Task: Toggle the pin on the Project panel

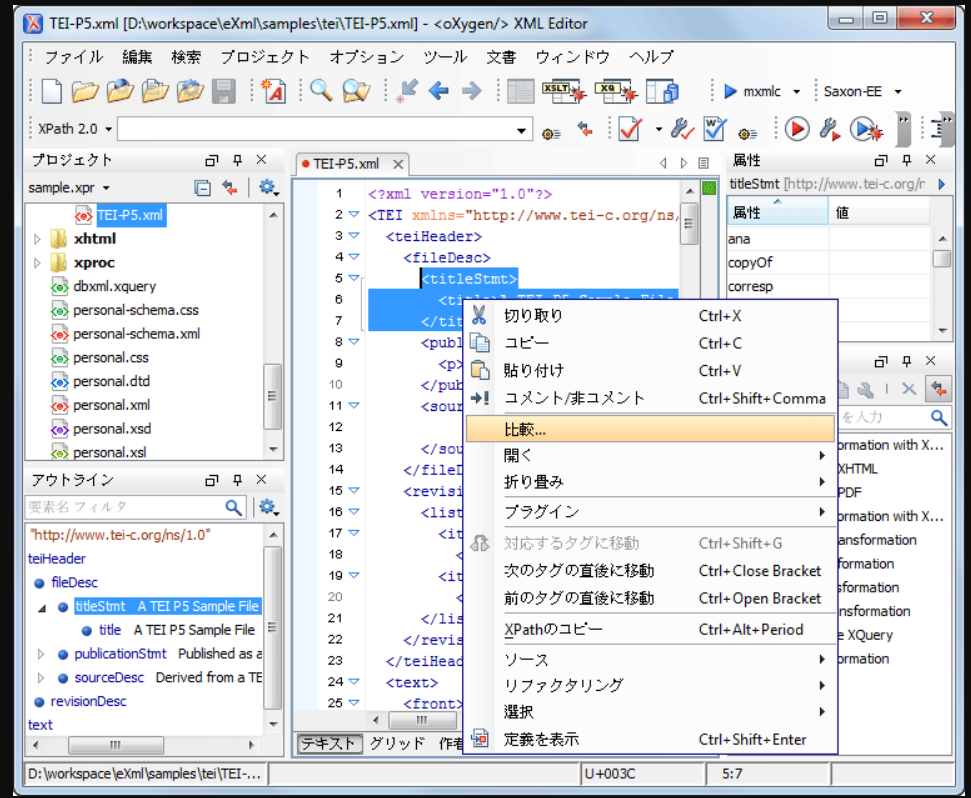Action: tap(237, 160)
